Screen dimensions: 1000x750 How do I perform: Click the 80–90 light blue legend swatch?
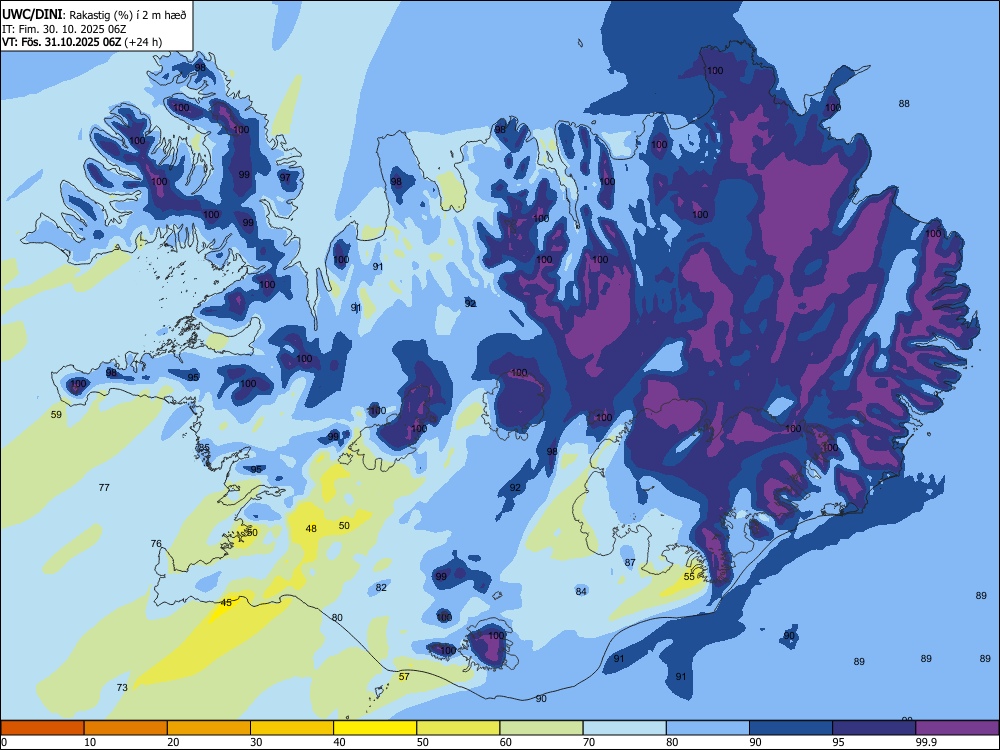point(708,728)
